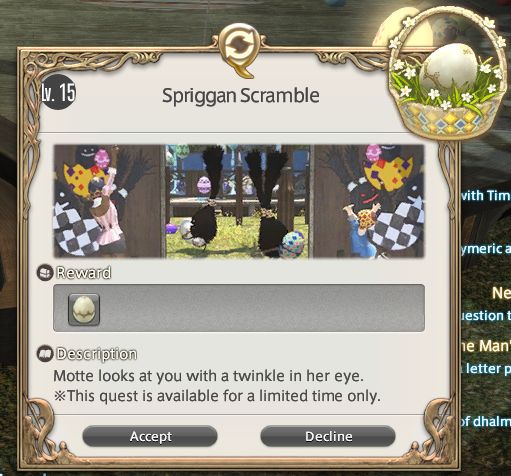The height and width of the screenshot is (476, 511).
Task: Click the Reward heading label
Action: (84, 273)
